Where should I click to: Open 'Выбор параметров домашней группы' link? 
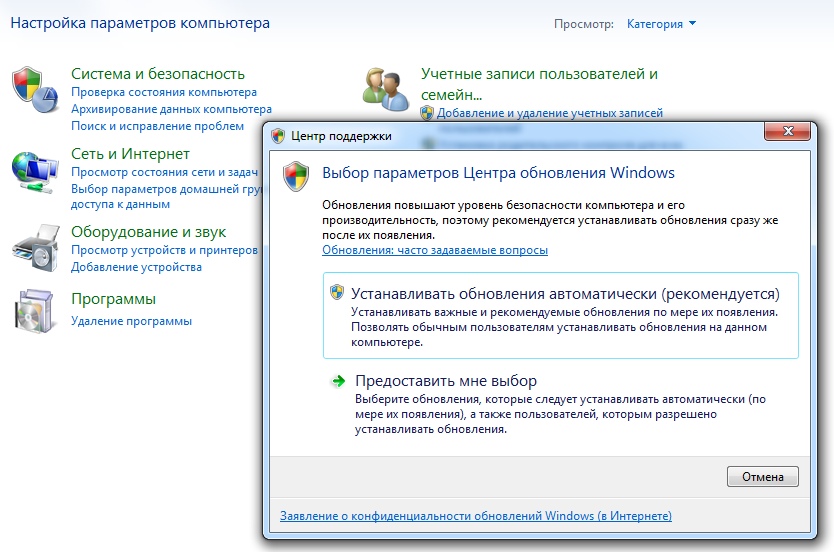166,196
